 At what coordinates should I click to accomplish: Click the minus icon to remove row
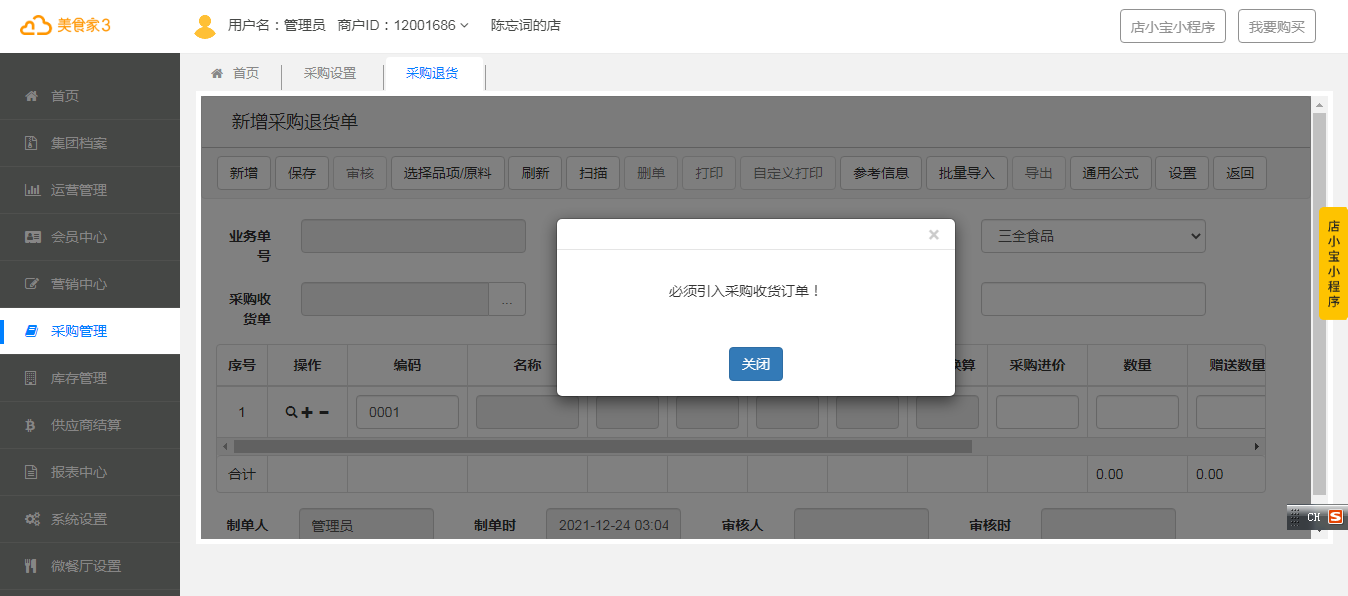click(324, 412)
